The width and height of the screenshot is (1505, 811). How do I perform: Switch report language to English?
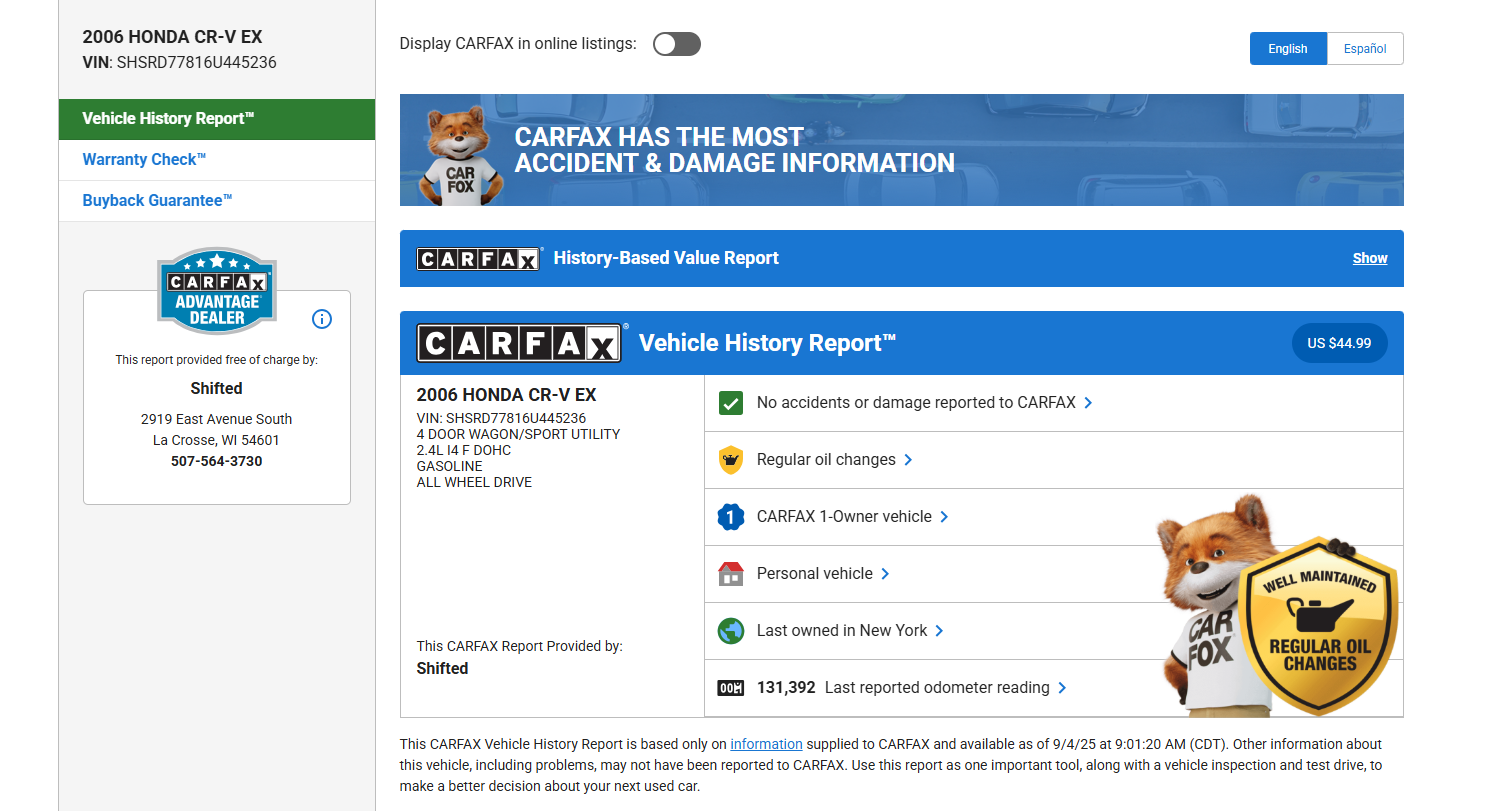(x=1288, y=49)
